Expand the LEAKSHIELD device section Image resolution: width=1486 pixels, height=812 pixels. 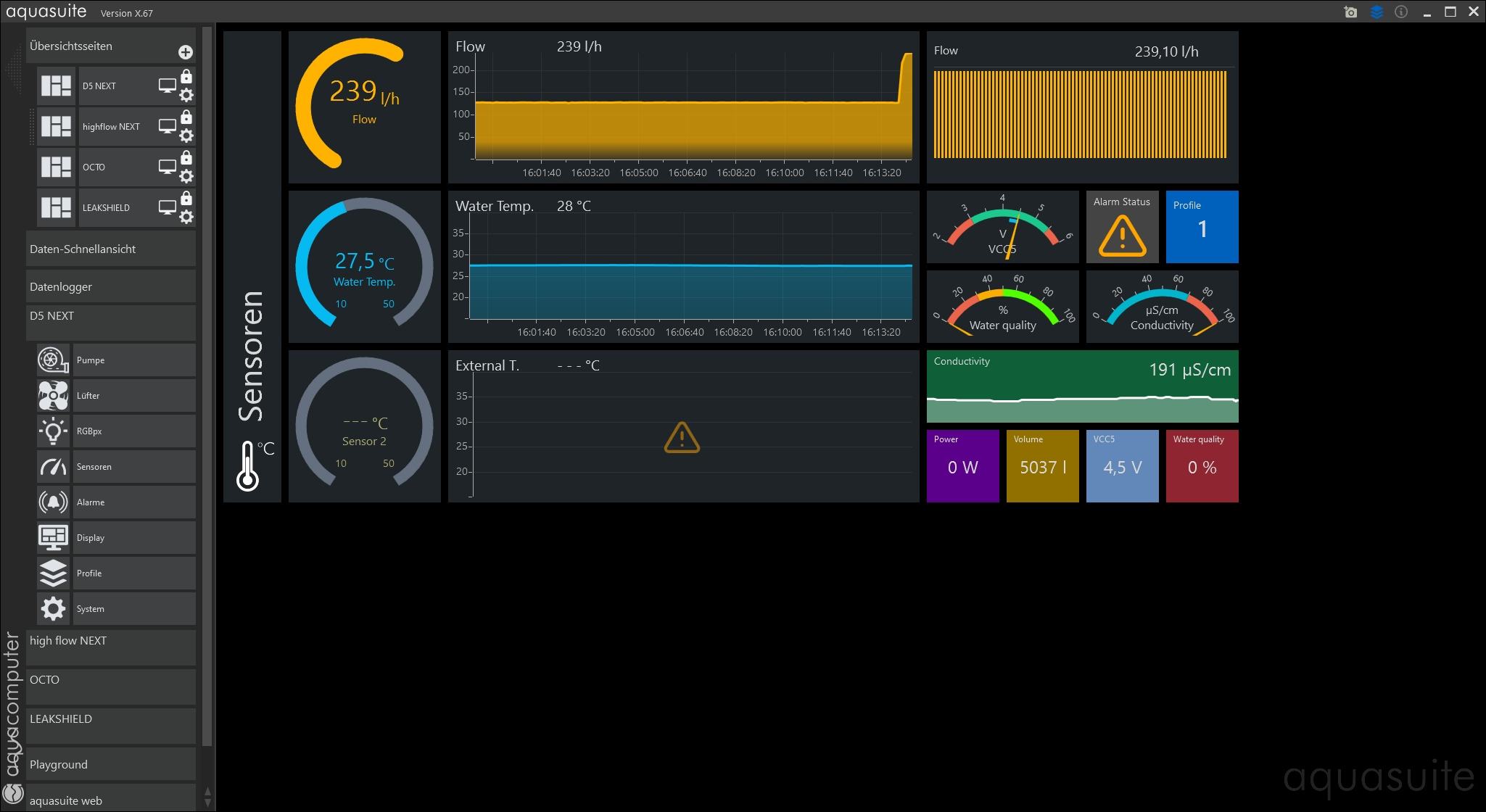(x=111, y=726)
